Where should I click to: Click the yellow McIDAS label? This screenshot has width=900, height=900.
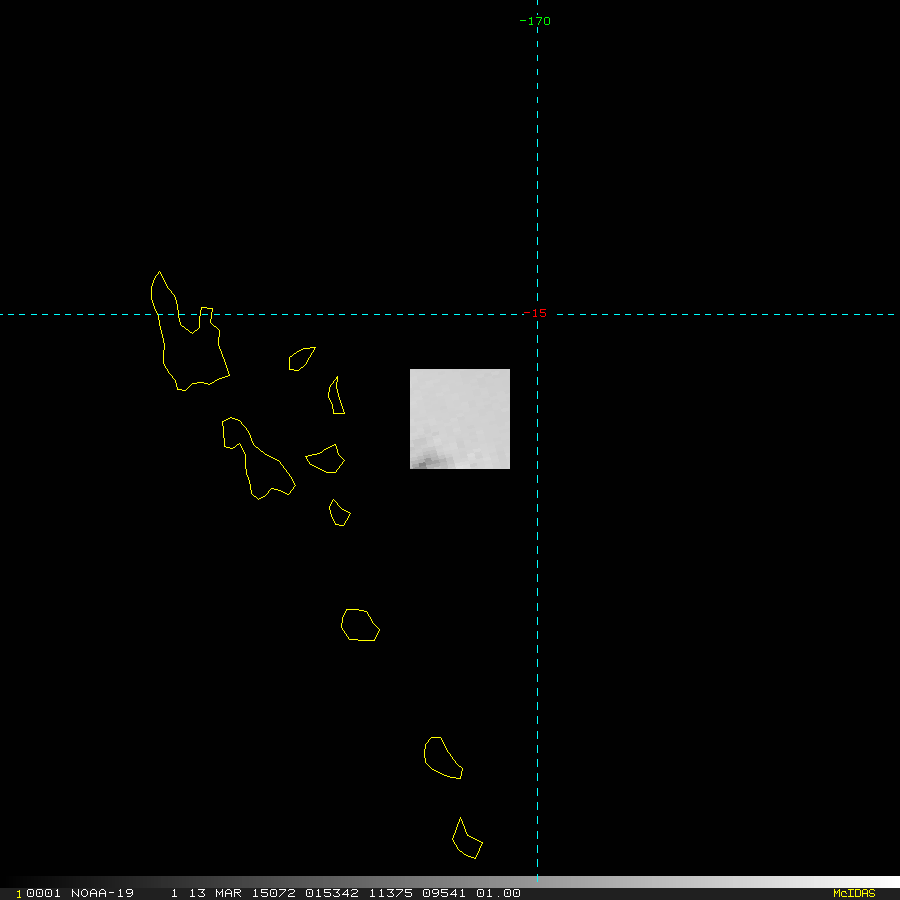[854, 893]
